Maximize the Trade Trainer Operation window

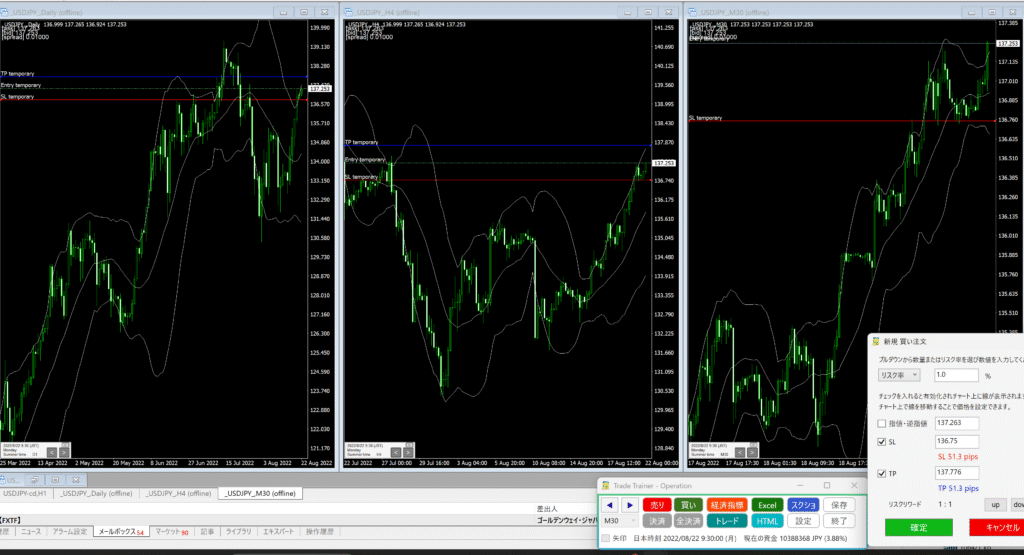(x=827, y=485)
